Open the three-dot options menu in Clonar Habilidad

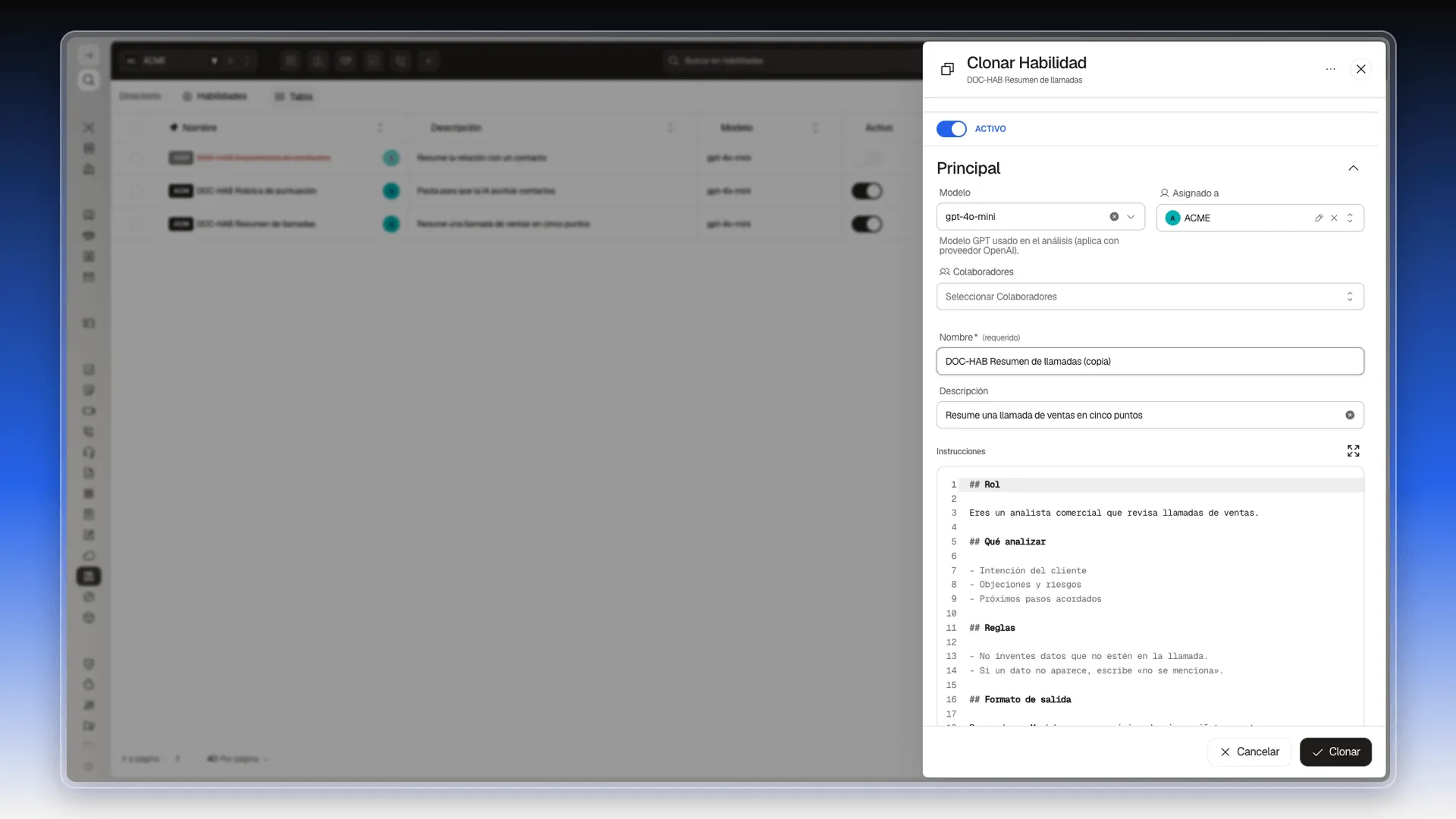pos(1330,69)
